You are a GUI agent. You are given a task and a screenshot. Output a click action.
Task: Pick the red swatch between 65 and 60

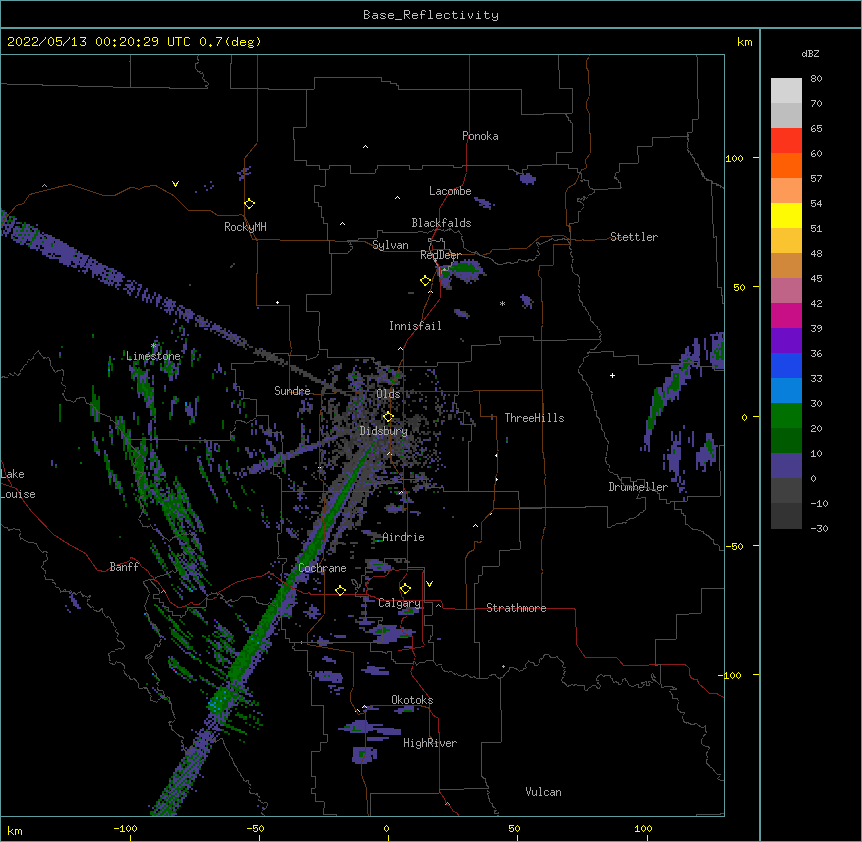[x=786, y=140]
